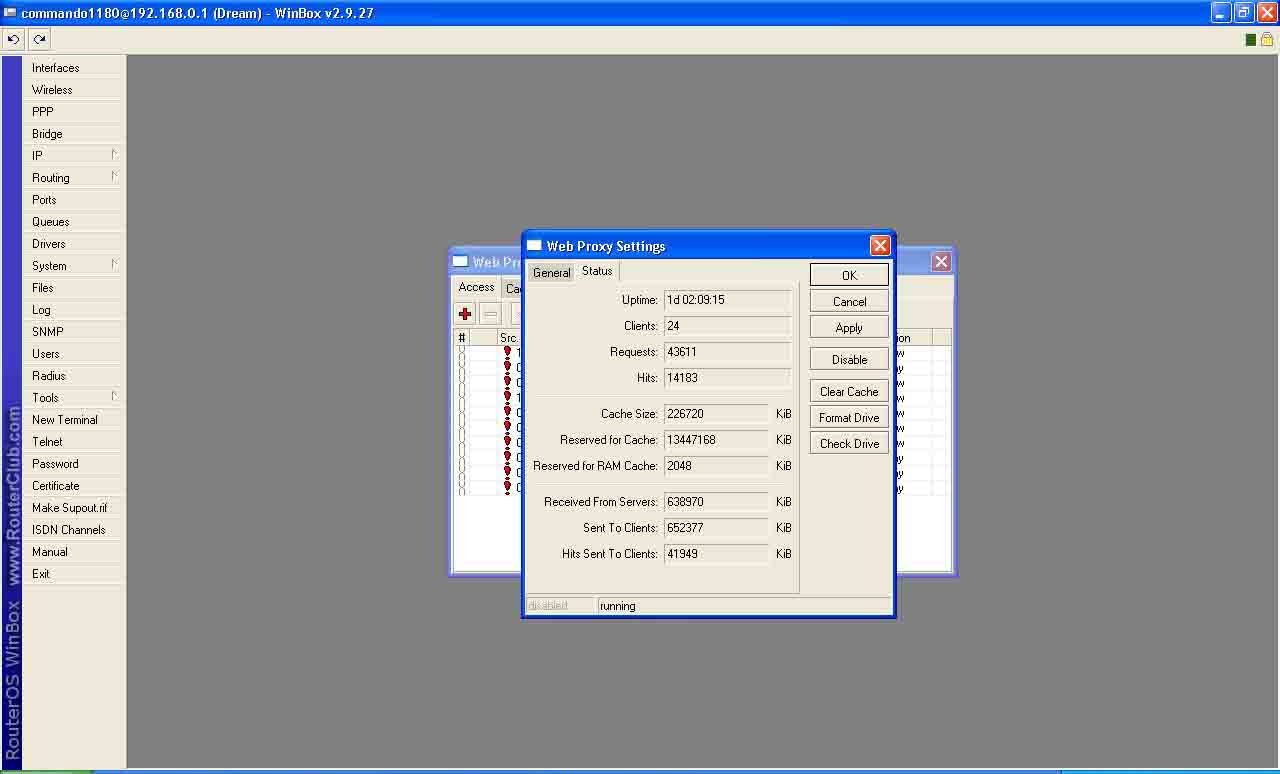Open the Queues menu
The width and height of the screenshot is (1280, 774).
[x=73, y=221]
